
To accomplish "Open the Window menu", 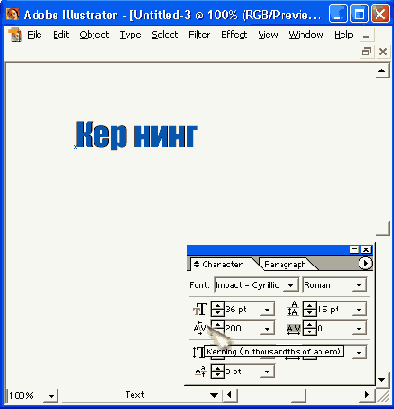I will pyautogui.click(x=306, y=35).
